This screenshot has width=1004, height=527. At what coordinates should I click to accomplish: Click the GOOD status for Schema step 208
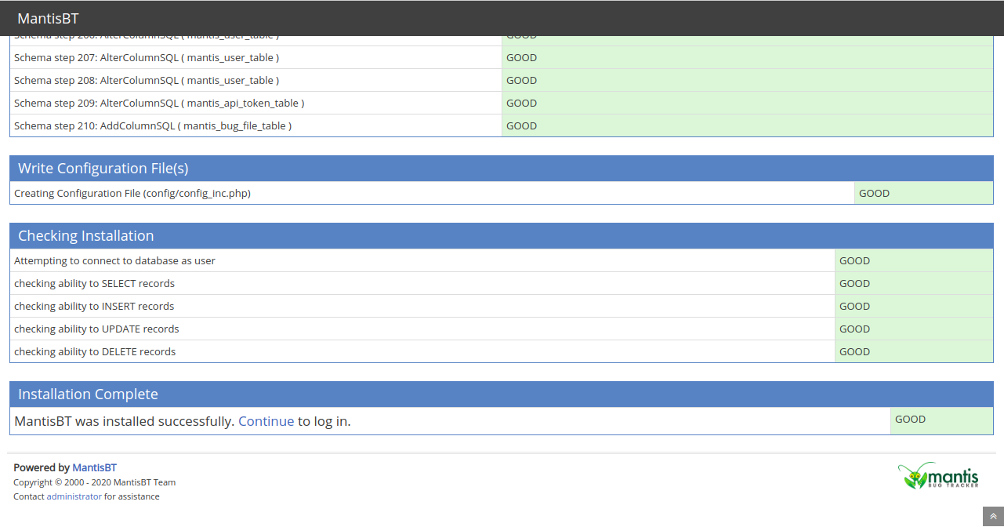(x=521, y=81)
